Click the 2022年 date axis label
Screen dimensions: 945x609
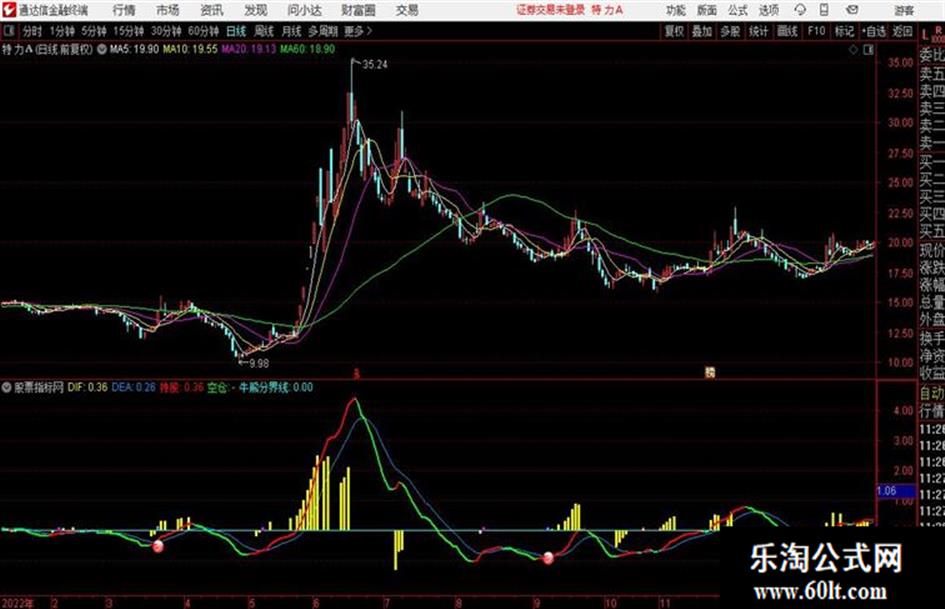tap(17, 603)
